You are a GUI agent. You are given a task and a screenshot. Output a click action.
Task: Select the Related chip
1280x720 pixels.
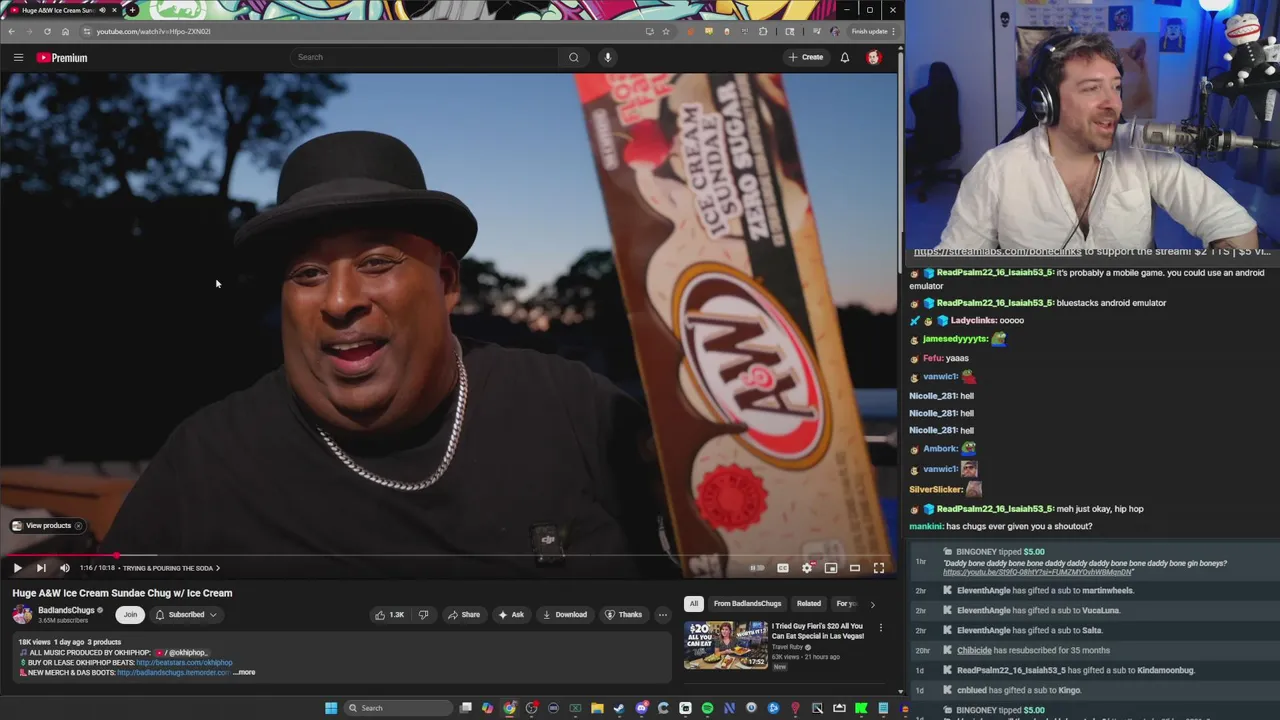click(x=809, y=603)
